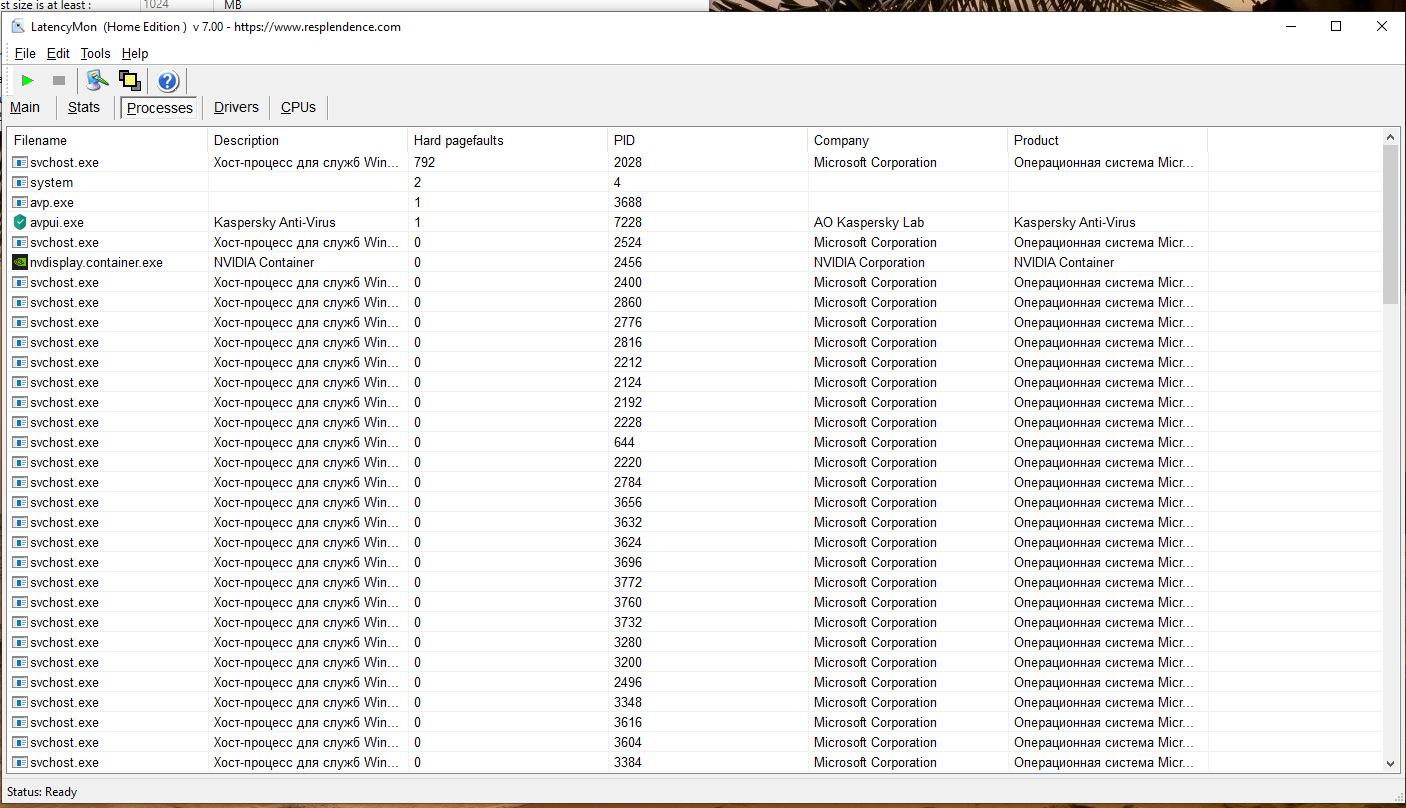Screen dimensions: 1406x808
Task: Open the Help menu
Action: [x=135, y=54]
